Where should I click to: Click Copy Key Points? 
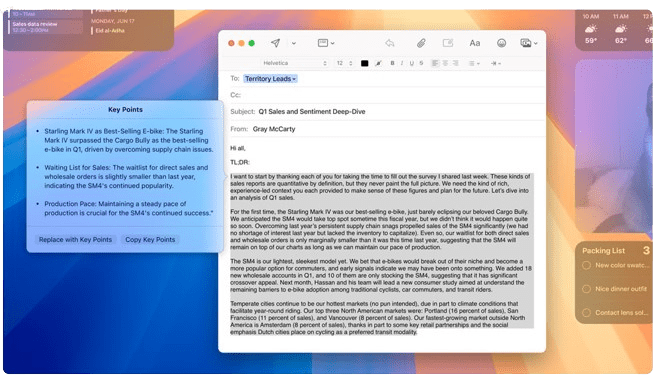point(150,239)
